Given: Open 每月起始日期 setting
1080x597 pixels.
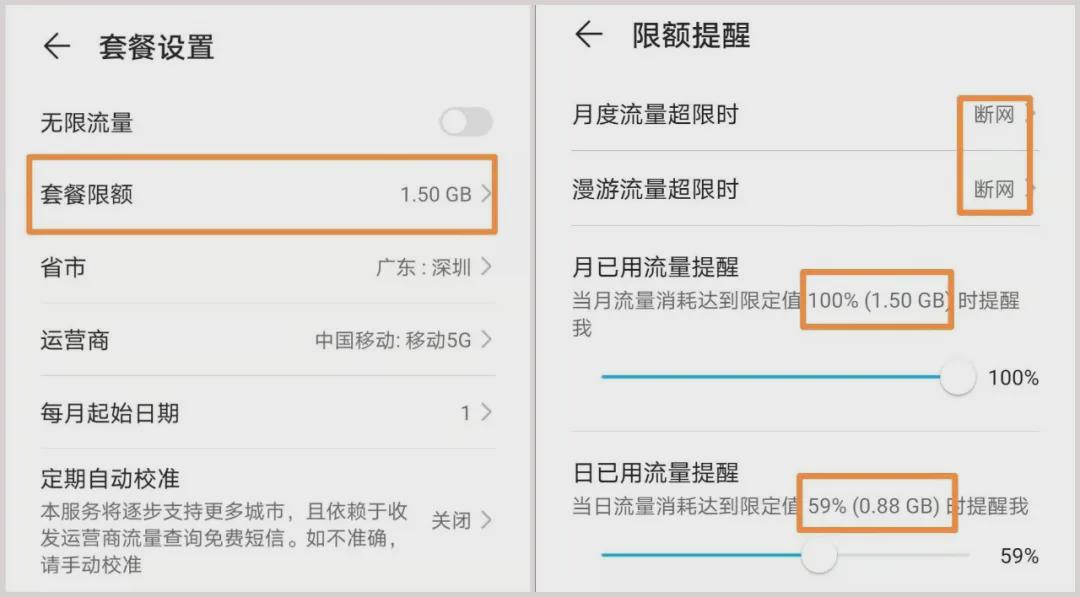Looking at the screenshot, I should (x=267, y=412).
